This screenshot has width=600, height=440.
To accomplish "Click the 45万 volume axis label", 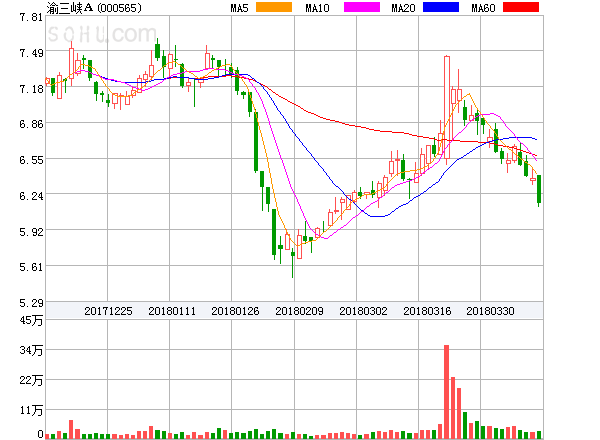I will pos(31,320).
